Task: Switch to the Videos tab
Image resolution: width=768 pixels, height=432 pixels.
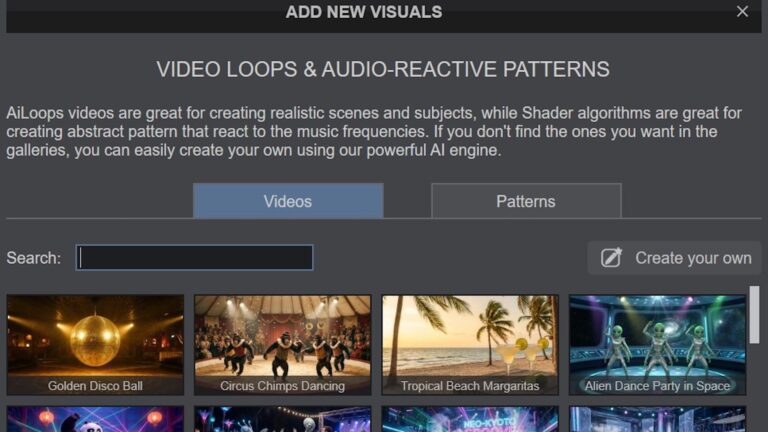Action: click(x=288, y=201)
